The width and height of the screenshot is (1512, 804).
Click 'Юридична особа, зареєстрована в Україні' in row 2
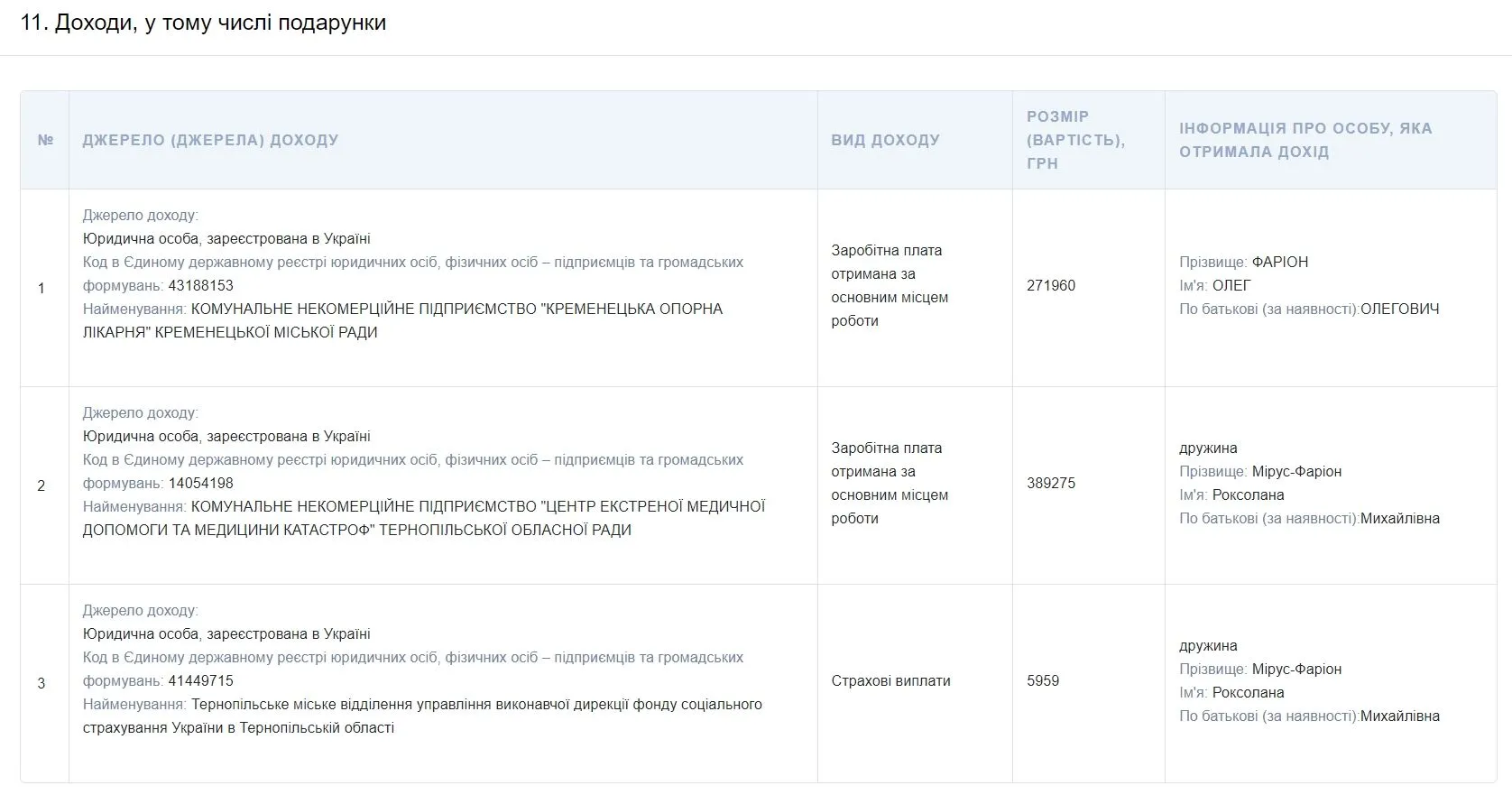(x=226, y=436)
